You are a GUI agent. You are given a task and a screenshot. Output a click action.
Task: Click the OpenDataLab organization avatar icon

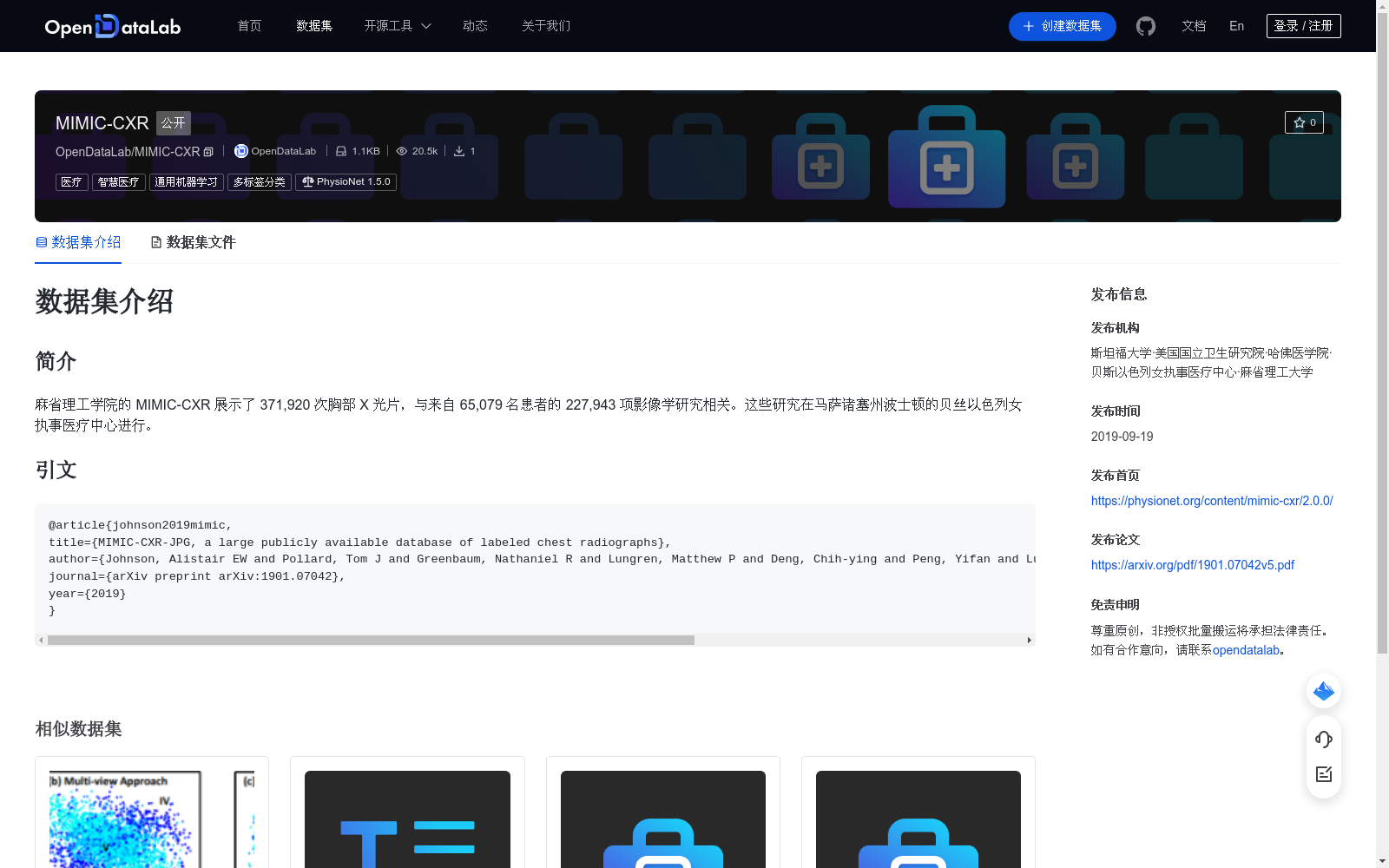coord(240,150)
